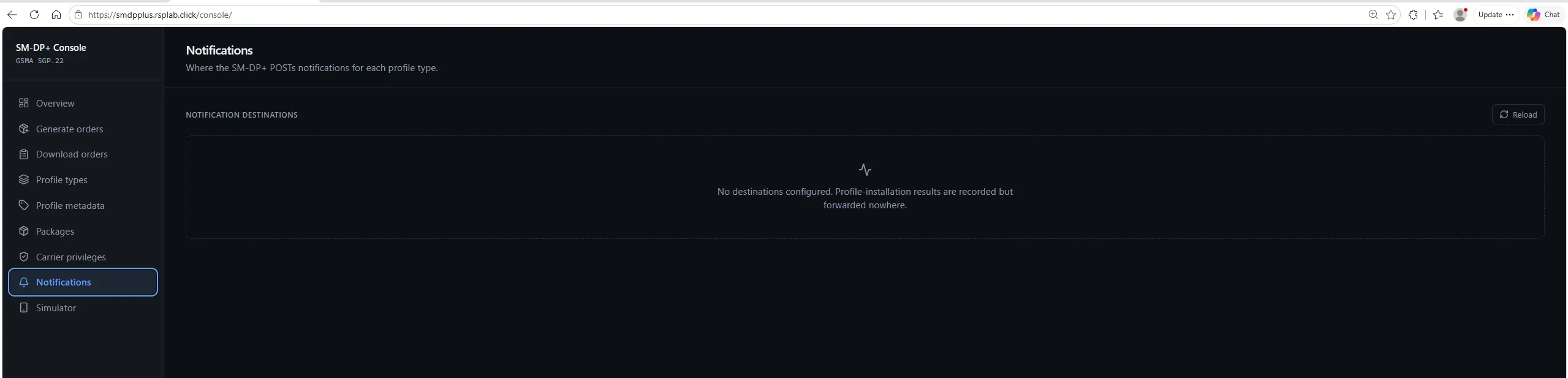
Task: Click the Notifications bell icon
Action: [24, 282]
